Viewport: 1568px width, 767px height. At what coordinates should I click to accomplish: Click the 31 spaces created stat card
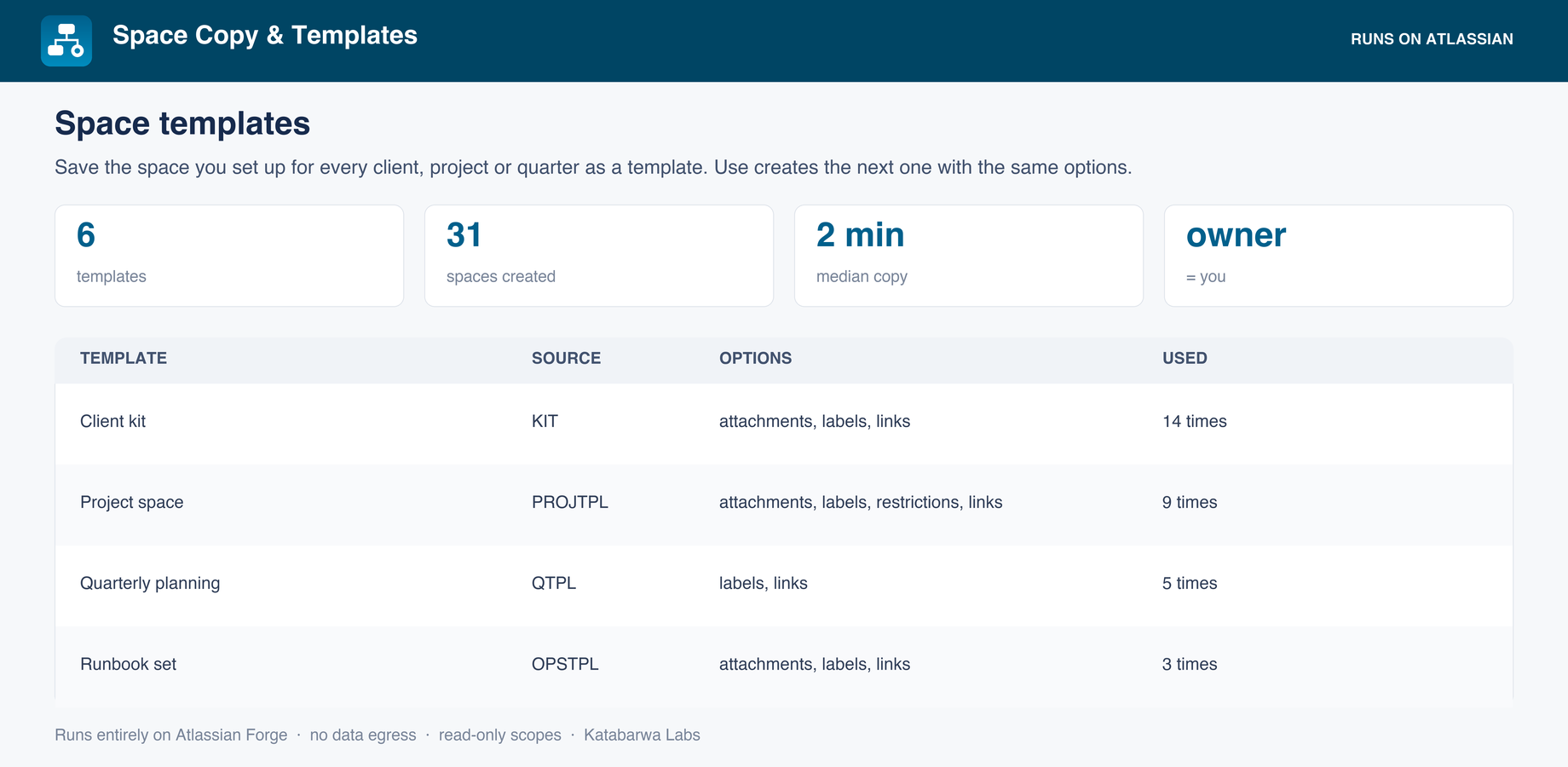pos(599,256)
